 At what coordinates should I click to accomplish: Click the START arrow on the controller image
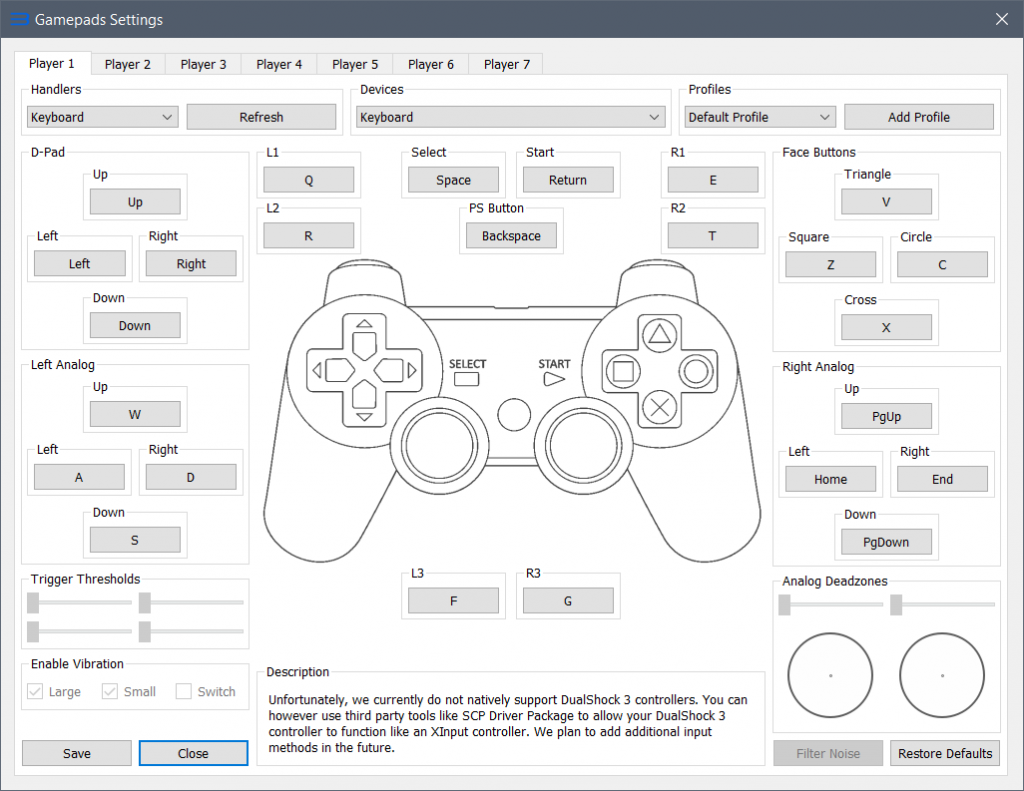pos(554,380)
